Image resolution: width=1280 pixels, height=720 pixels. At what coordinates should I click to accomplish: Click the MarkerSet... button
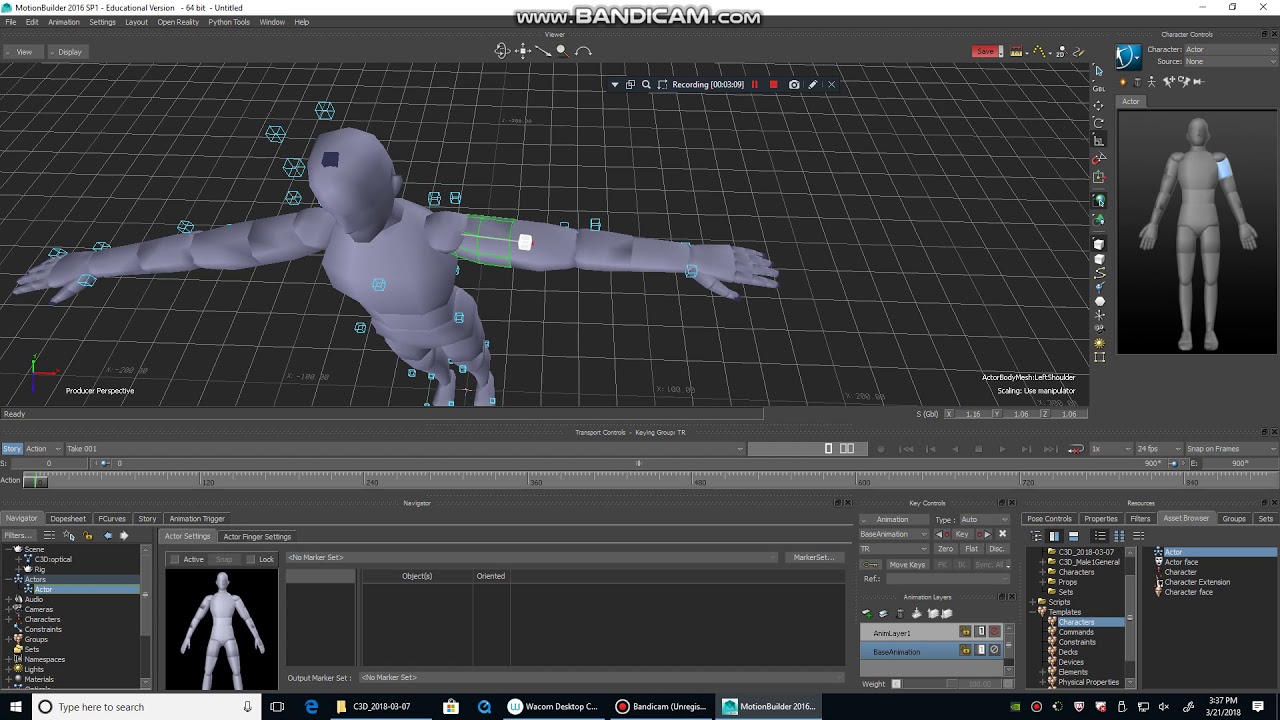click(x=813, y=557)
